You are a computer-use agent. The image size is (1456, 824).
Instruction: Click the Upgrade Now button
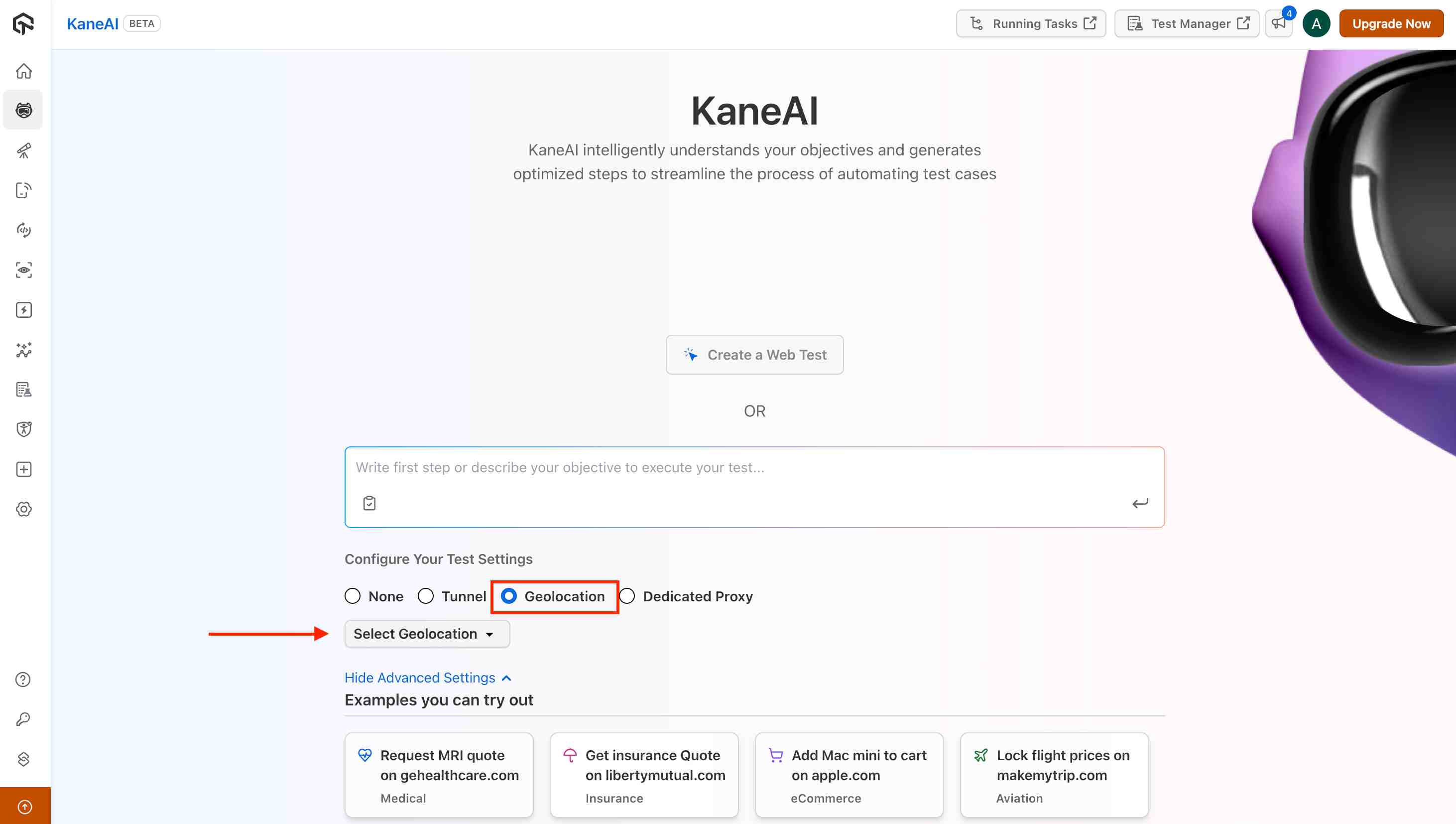tap(1391, 24)
